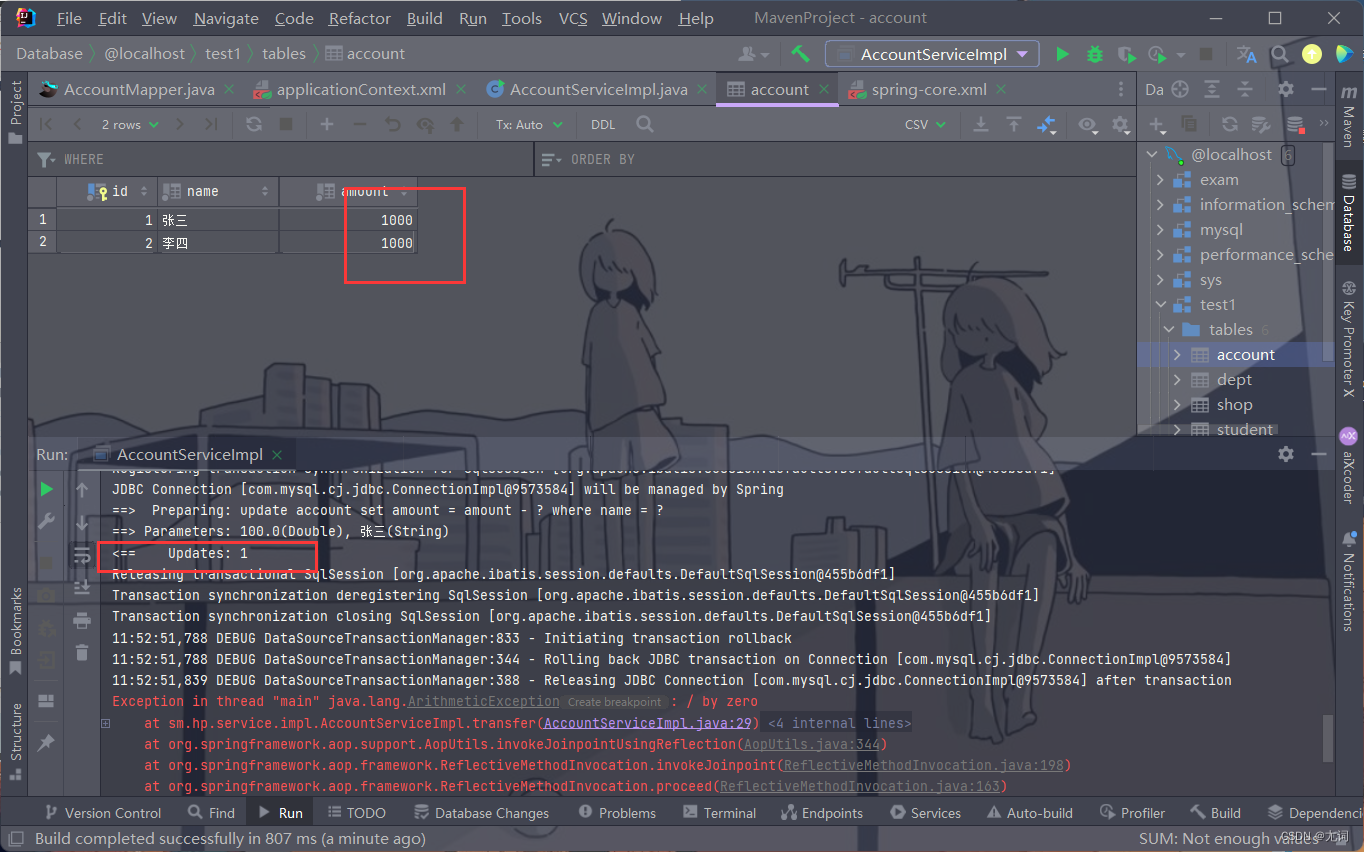1364x852 pixels.
Task: Open the 2 rows page size dropdown
Action: tap(130, 124)
